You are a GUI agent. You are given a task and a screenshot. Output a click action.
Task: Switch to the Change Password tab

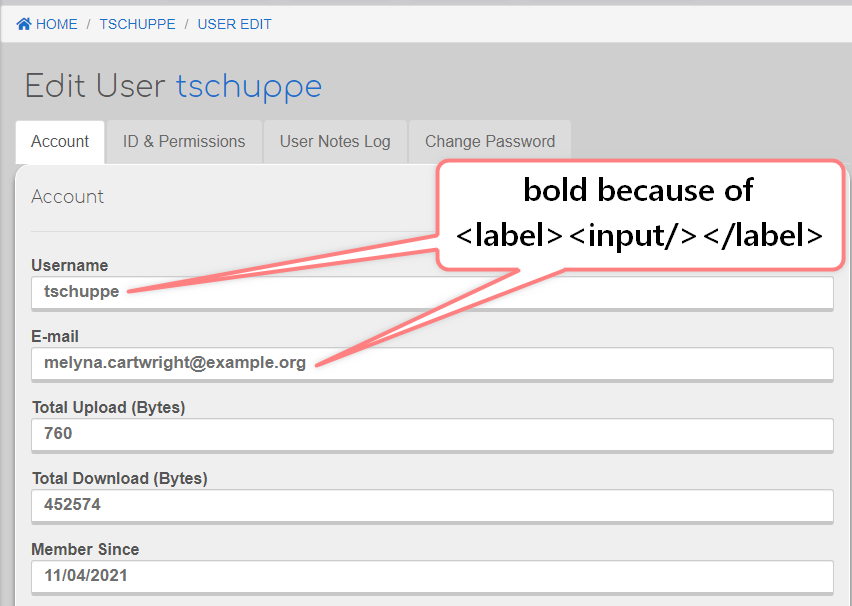coord(490,142)
